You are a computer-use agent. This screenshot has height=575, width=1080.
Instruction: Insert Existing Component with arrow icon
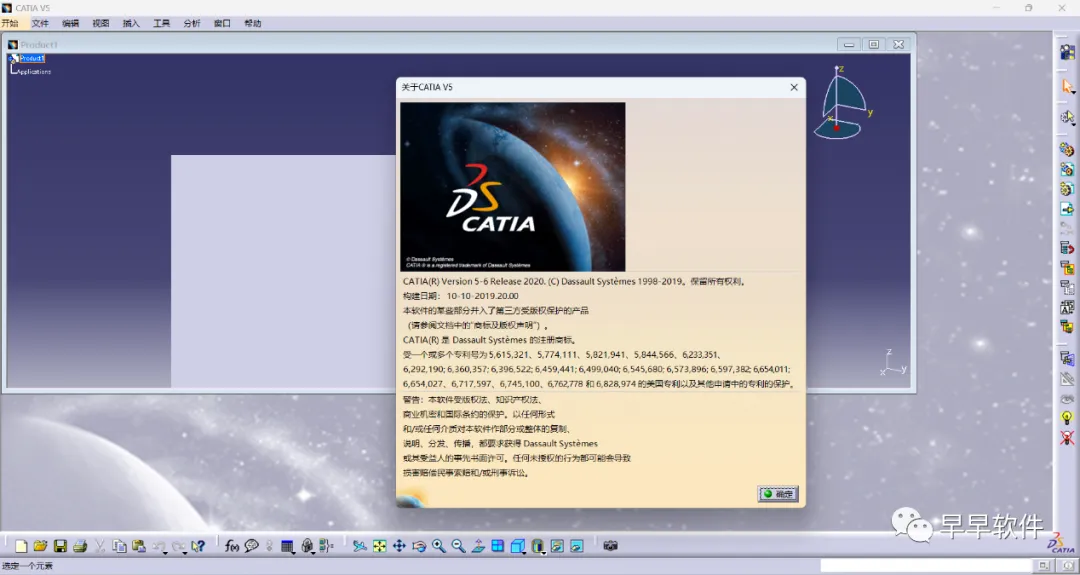[x=1067, y=209]
